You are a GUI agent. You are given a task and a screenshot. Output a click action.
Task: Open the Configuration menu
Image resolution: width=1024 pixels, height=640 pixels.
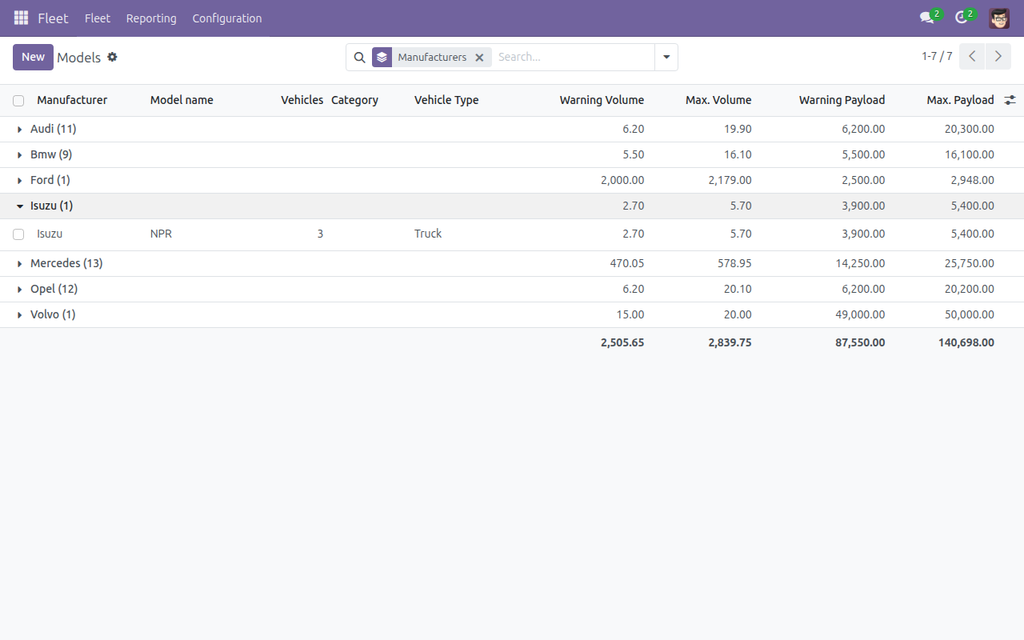pyautogui.click(x=227, y=18)
